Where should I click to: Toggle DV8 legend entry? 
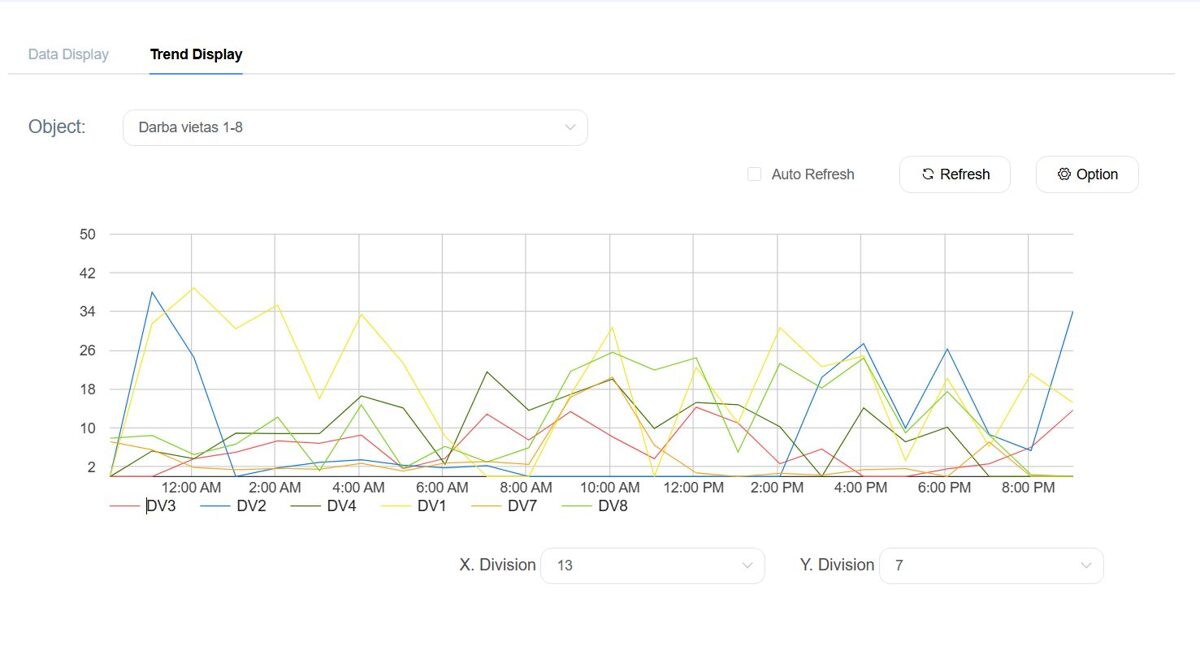613,506
